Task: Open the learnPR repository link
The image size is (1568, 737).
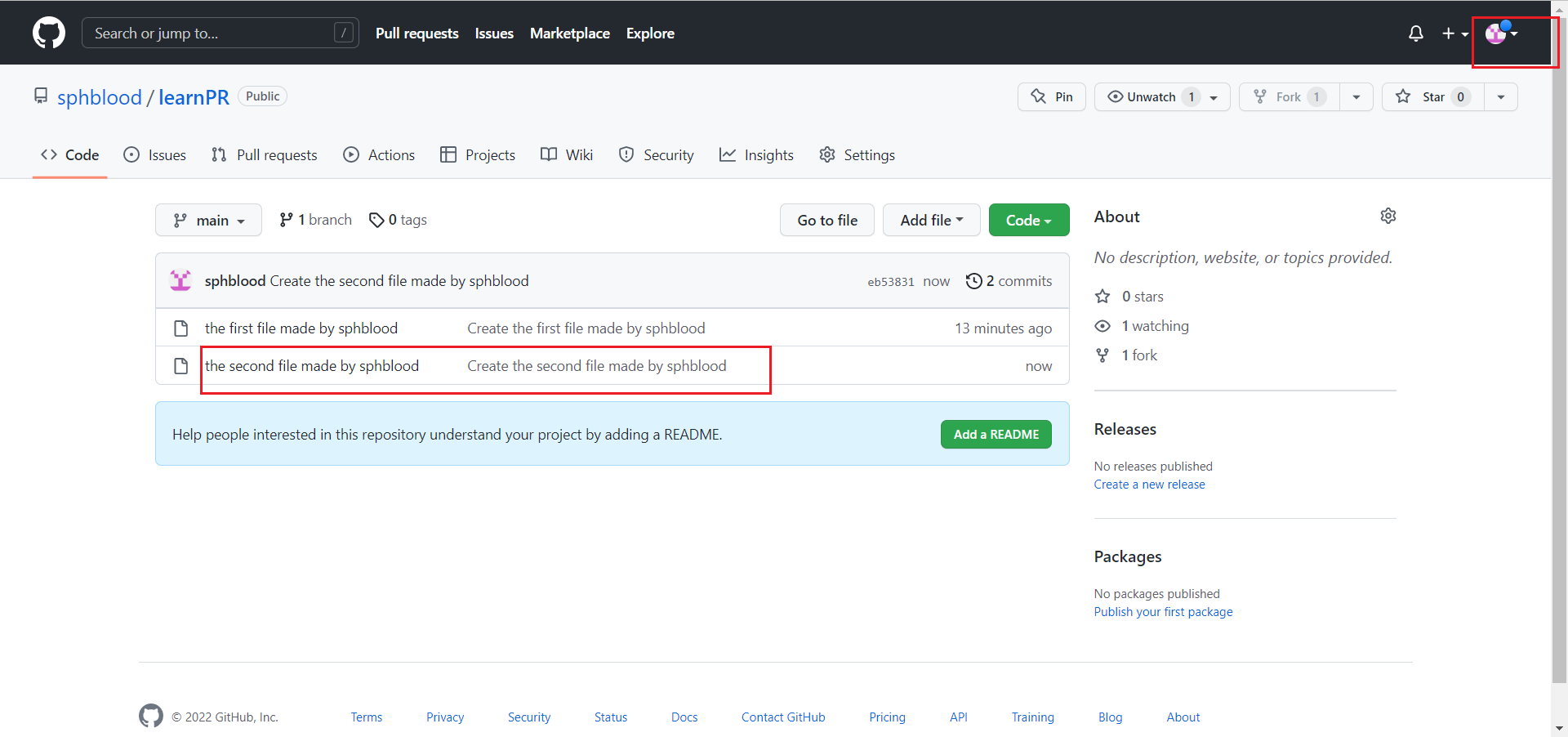Action: (194, 97)
